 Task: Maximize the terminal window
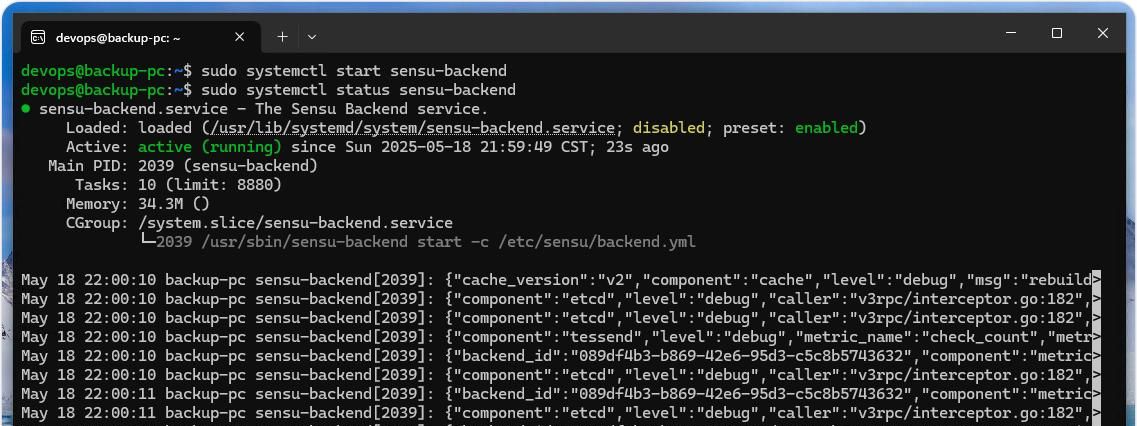click(x=1057, y=33)
